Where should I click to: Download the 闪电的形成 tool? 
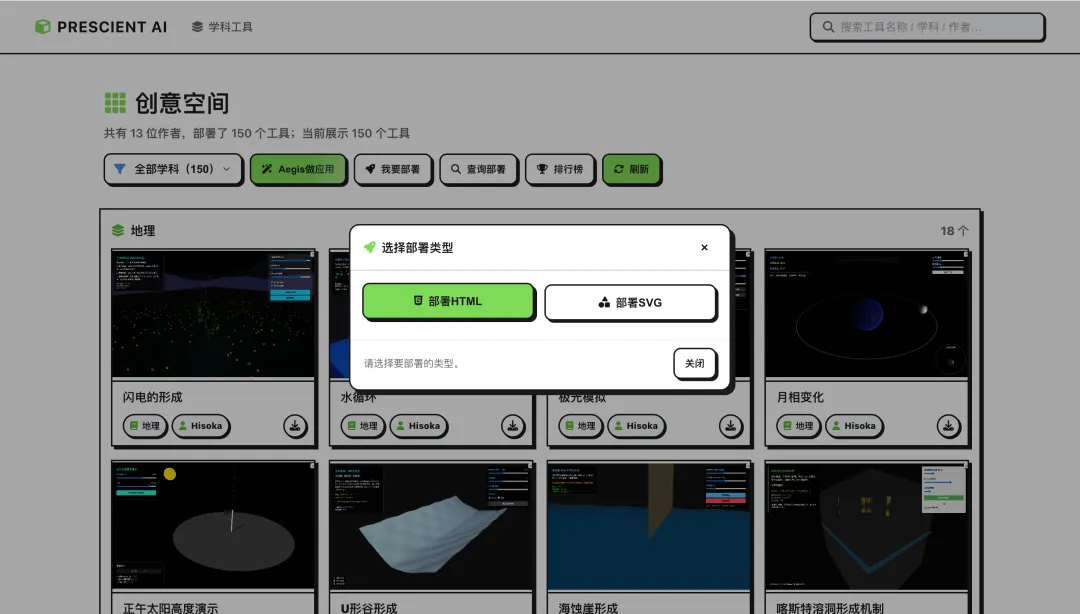click(x=295, y=426)
